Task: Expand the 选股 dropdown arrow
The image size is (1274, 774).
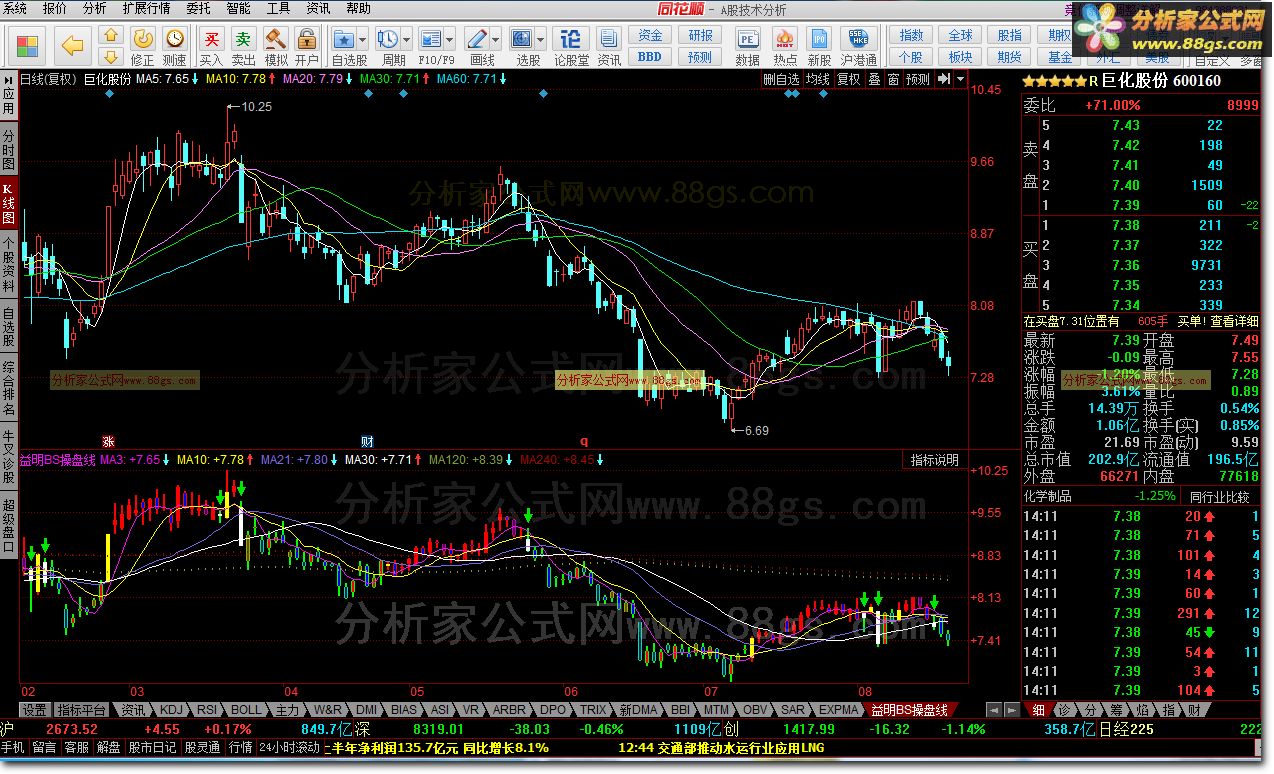Action: pyautogui.click(x=539, y=39)
